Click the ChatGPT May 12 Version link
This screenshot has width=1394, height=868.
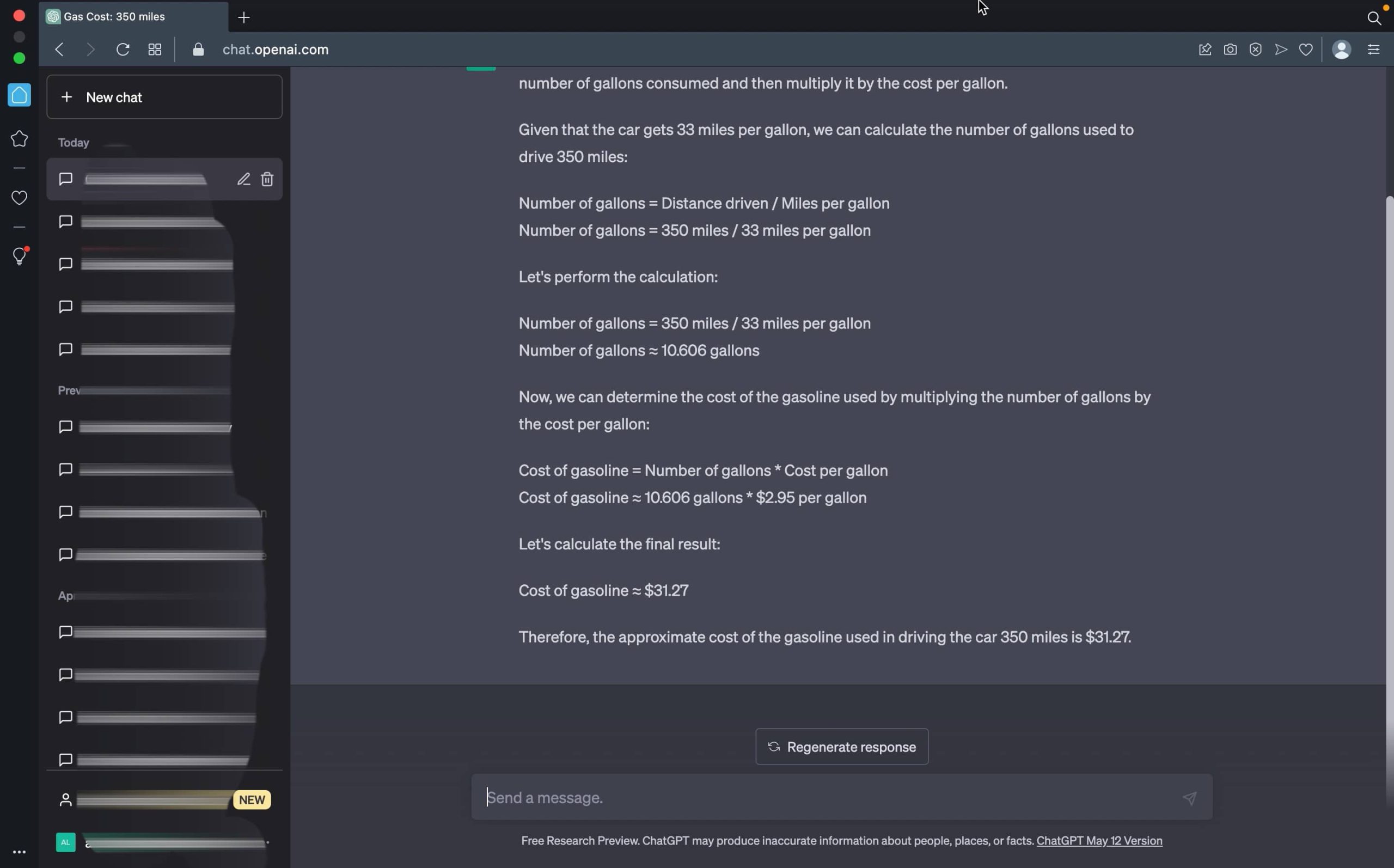1099,840
